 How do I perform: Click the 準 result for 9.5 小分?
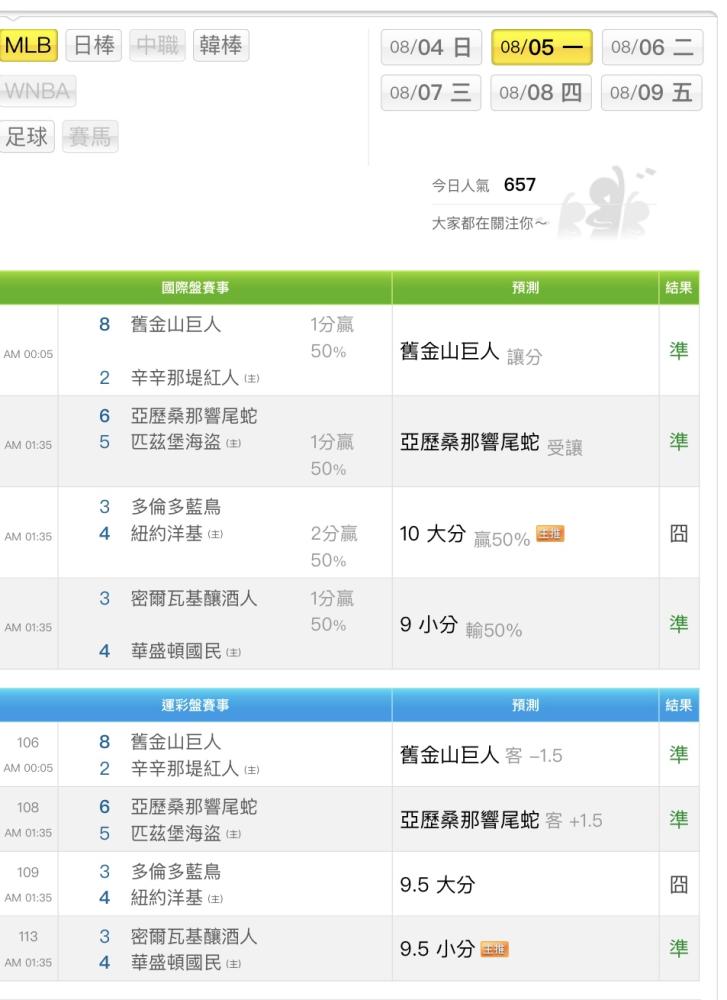pyautogui.click(x=679, y=949)
